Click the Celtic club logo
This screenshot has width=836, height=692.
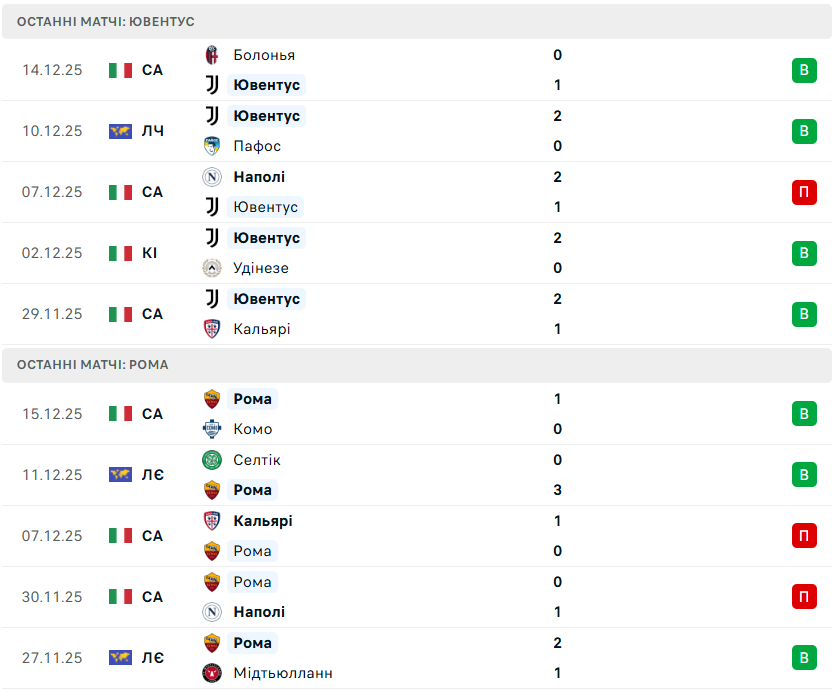pos(212,460)
